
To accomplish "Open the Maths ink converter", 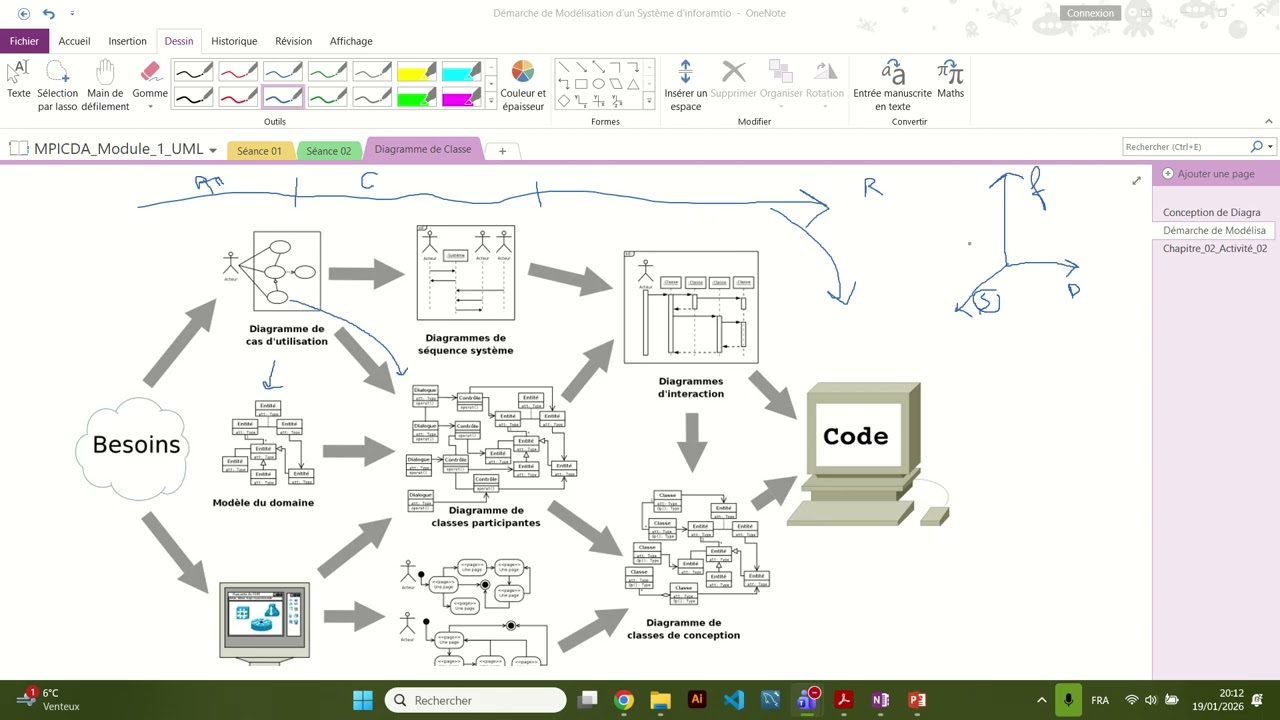I will (x=950, y=80).
